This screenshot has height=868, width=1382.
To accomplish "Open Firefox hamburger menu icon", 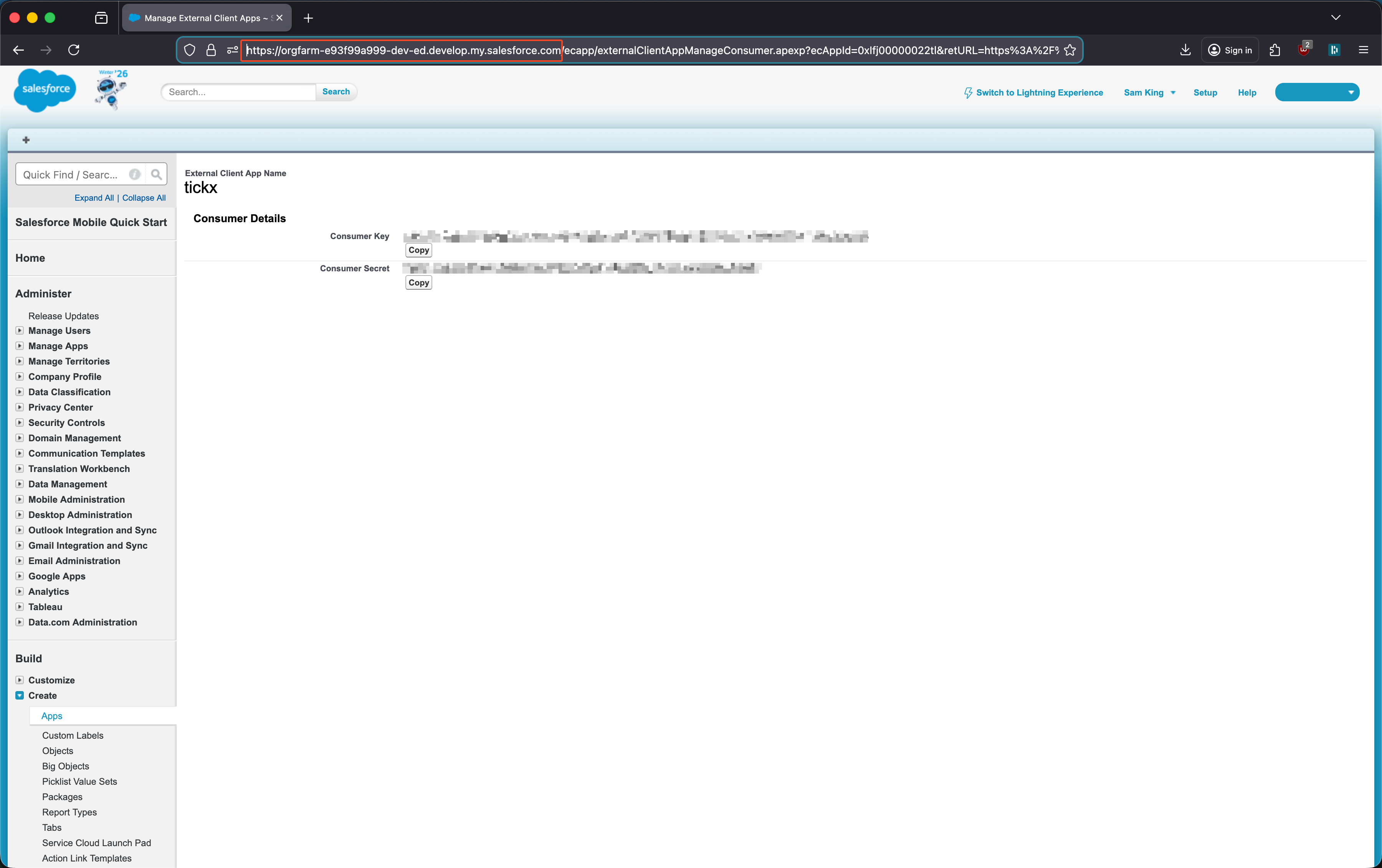I will (1364, 50).
